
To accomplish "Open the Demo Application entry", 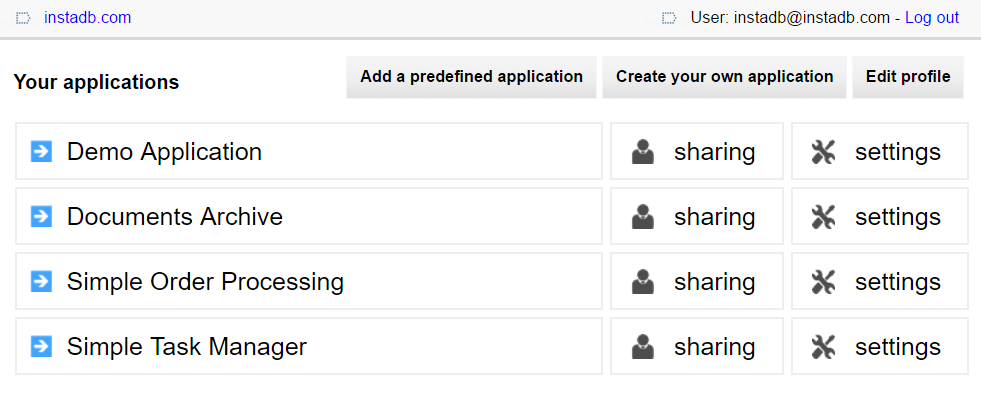I will [309, 151].
